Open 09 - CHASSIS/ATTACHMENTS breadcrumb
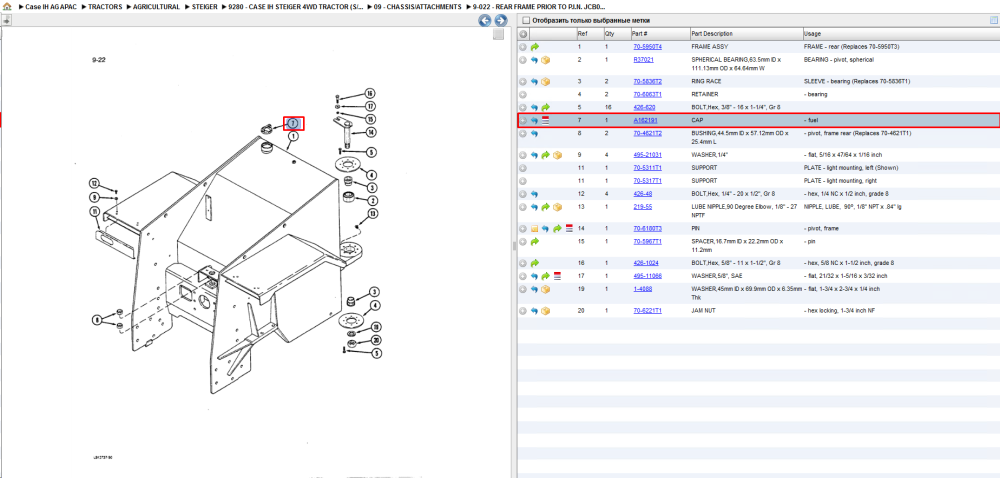This screenshot has height=478, width=1000. [418, 6]
